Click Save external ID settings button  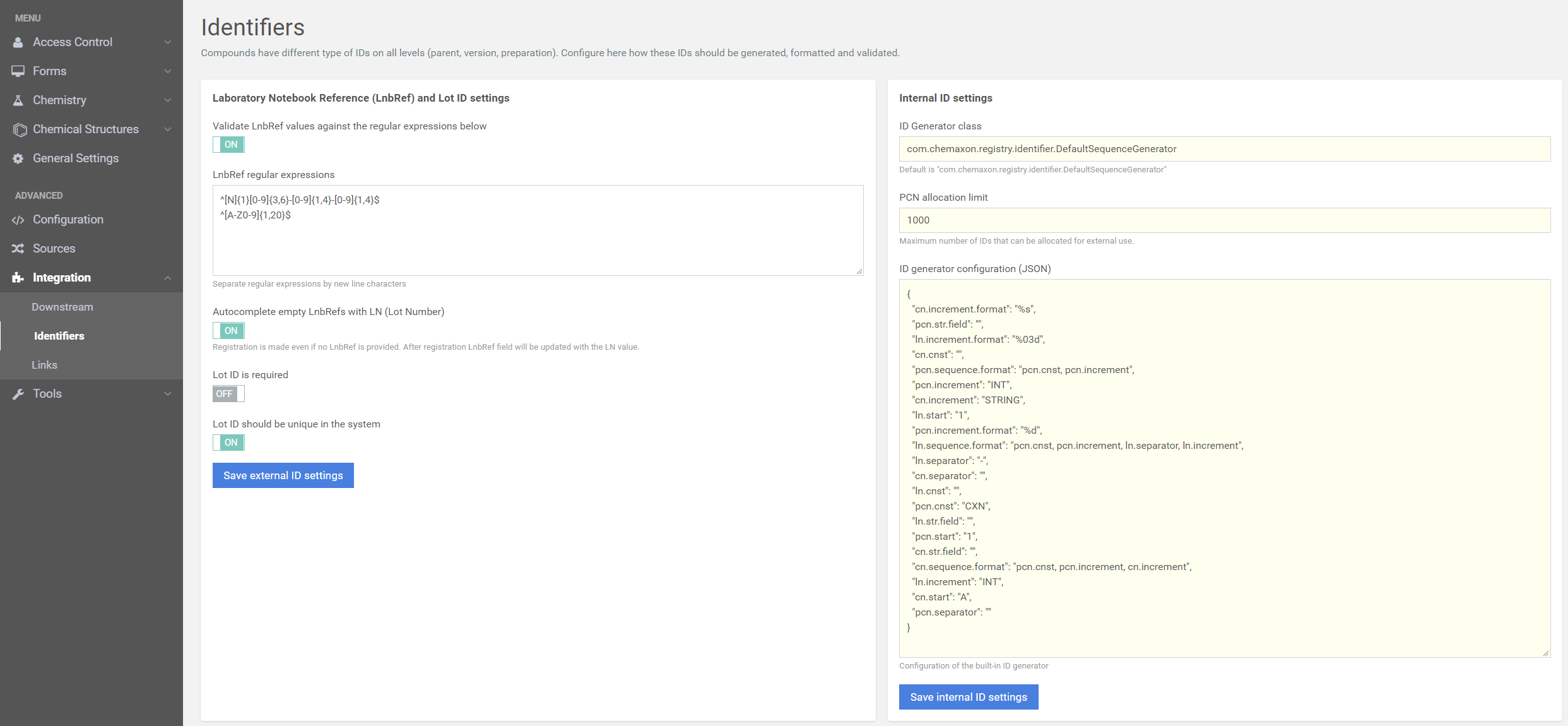tap(283, 475)
